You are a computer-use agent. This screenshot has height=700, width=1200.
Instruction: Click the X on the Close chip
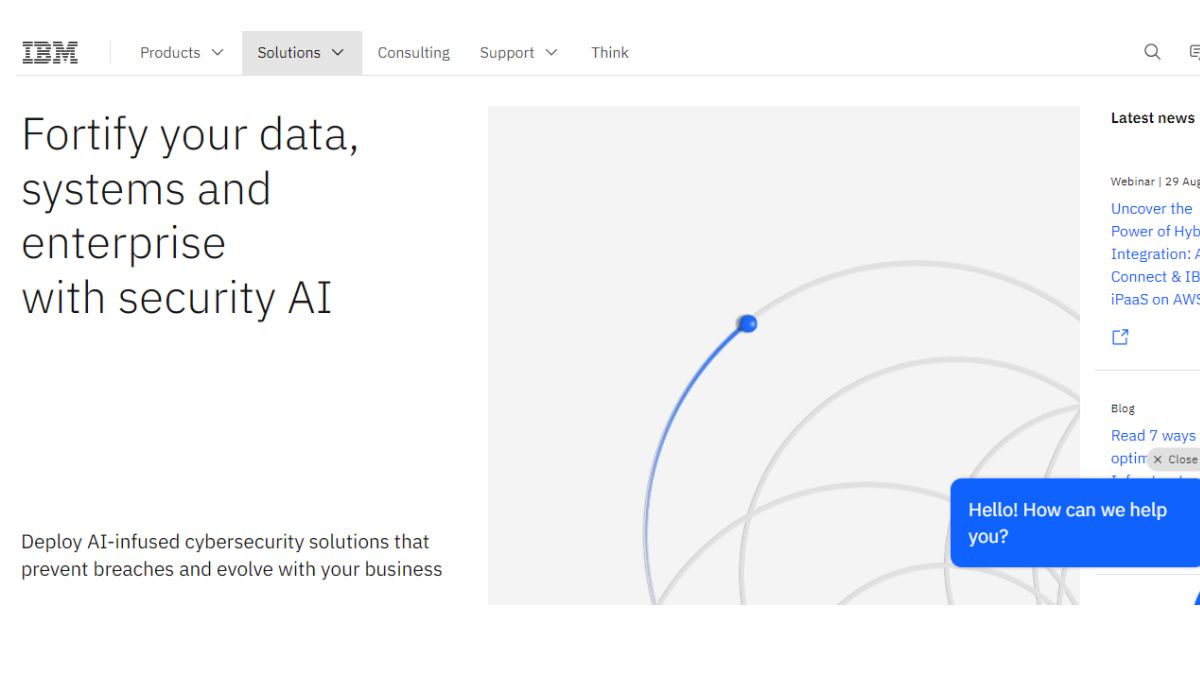1158,459
